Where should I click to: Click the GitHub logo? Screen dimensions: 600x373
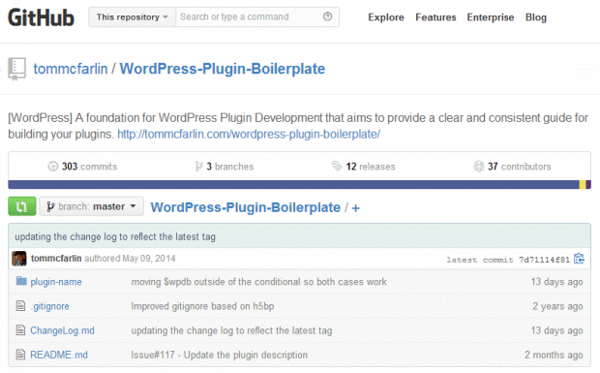(x=41, y=18)
